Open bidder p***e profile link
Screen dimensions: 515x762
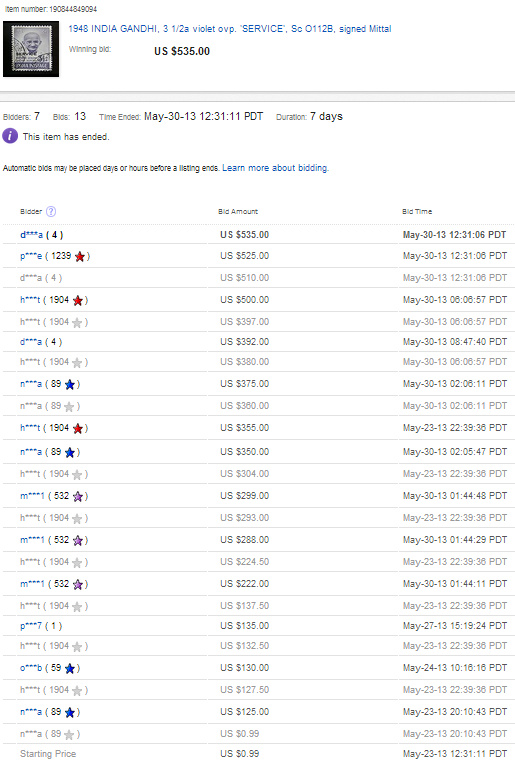[31, 256]
